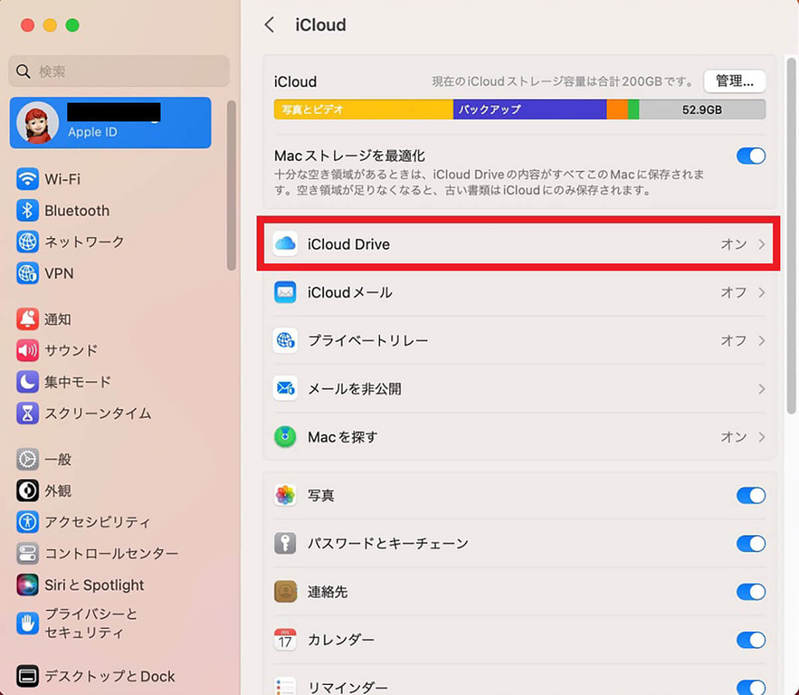Choose 通知 label in the sidebar
This screenshot has width=799, height=695.
pyautogui.click(x=58, y=319)
